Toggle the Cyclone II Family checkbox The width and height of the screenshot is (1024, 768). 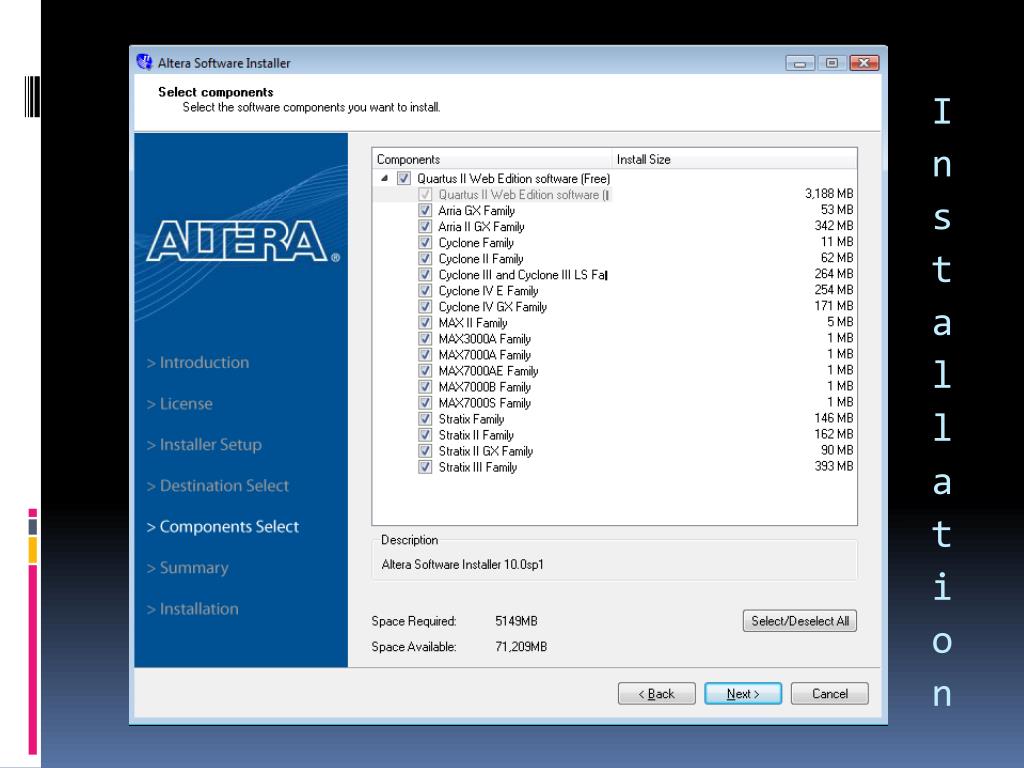[x=425, y=259]
